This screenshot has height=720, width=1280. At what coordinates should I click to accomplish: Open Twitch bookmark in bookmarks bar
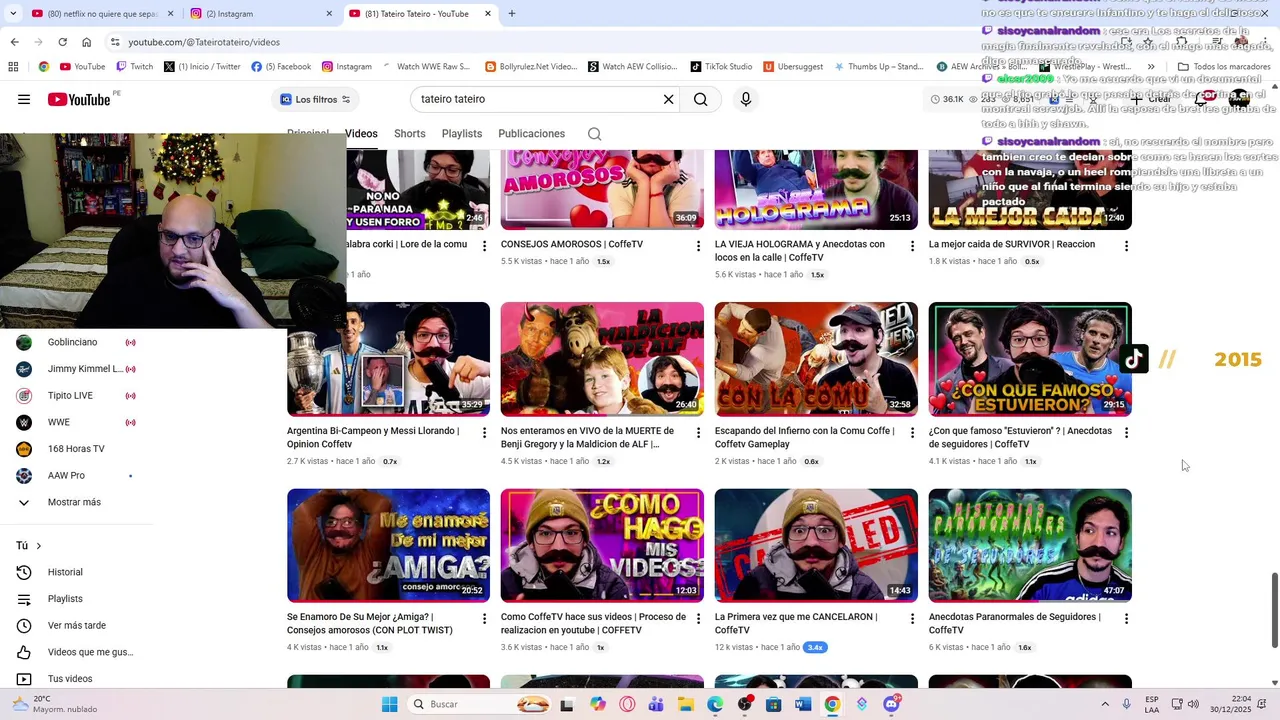click(134, 67)
